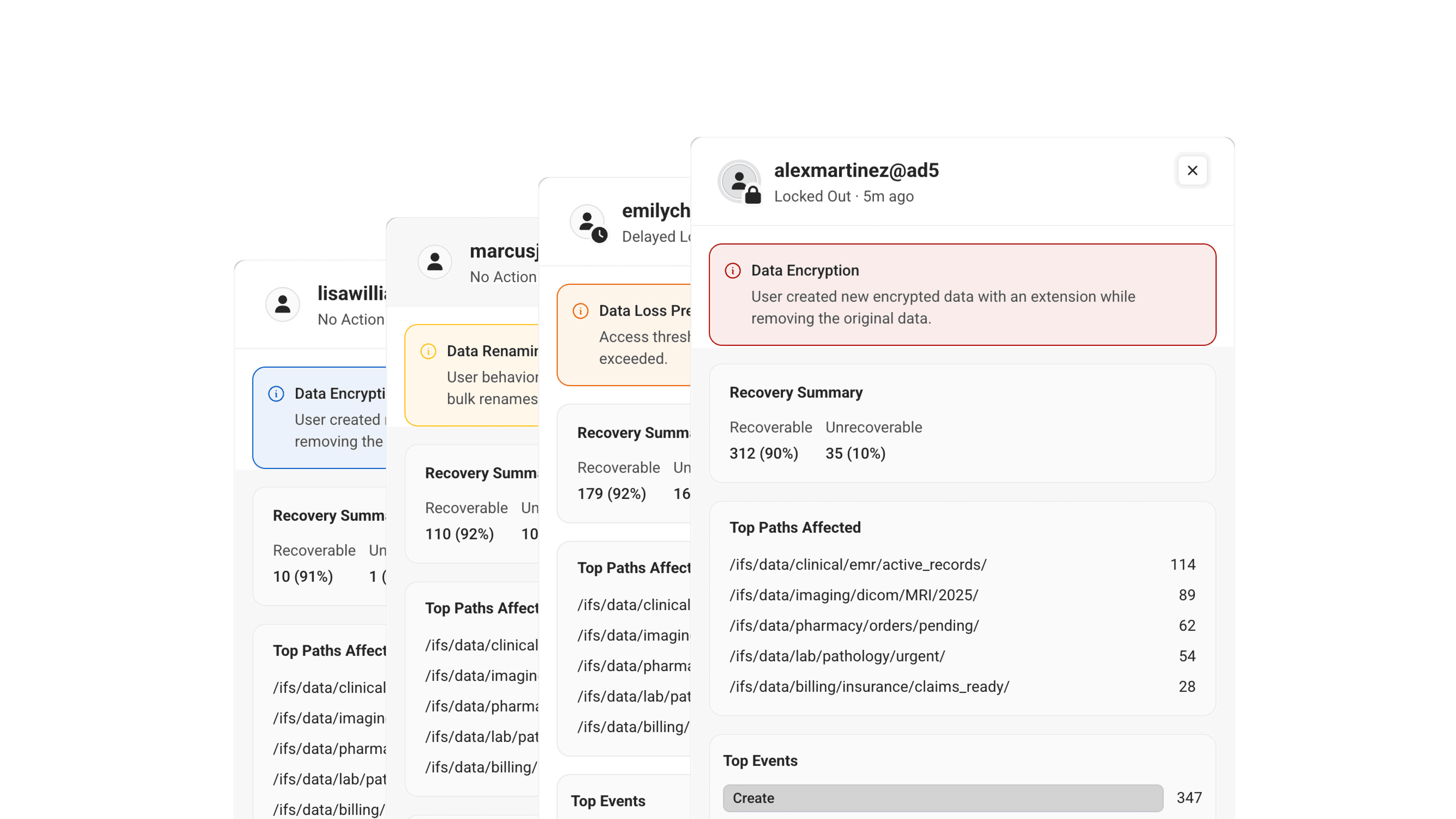Click the 62 count for pharmacy path

(x=1187, y=625)
